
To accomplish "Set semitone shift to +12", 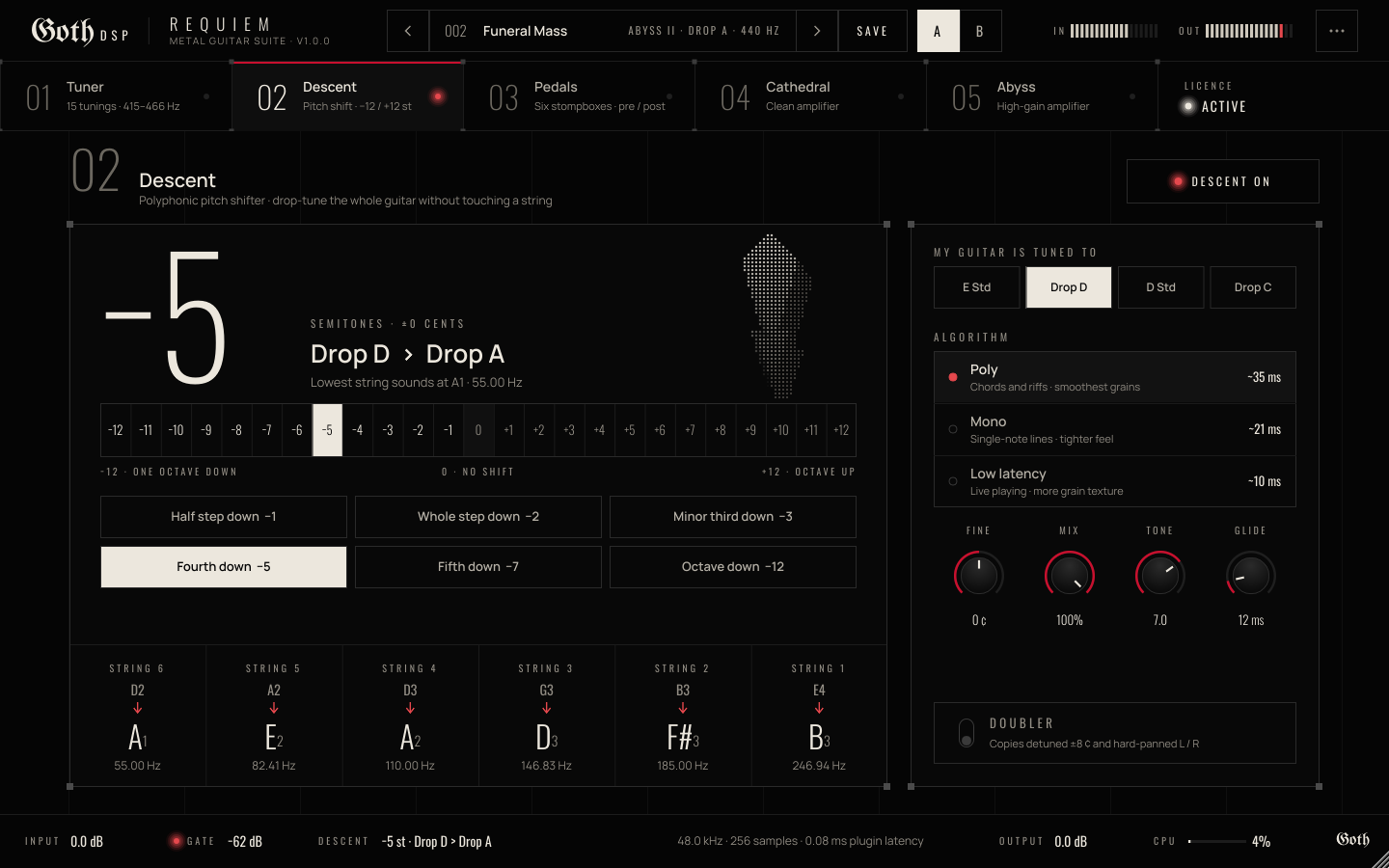I will point(841,430).
